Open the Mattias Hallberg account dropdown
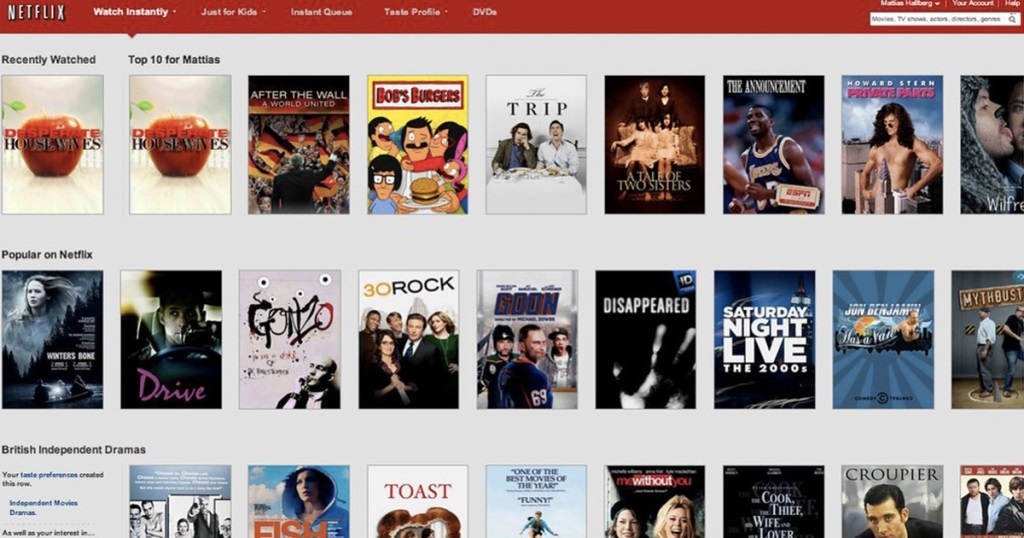1024x538 pixels. pyautogui.click(x=910, y=4)
